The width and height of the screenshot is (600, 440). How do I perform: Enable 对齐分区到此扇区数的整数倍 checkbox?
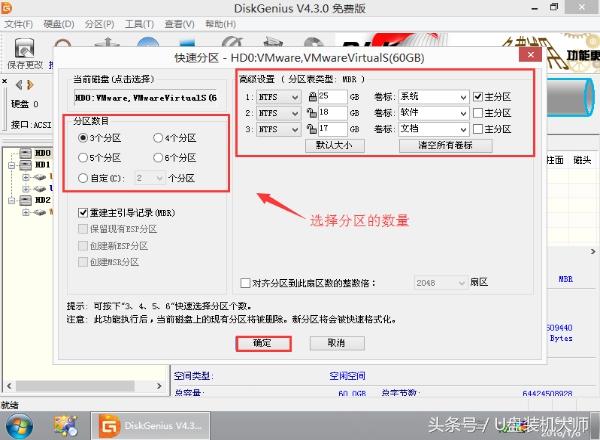(x=245, y=283)
